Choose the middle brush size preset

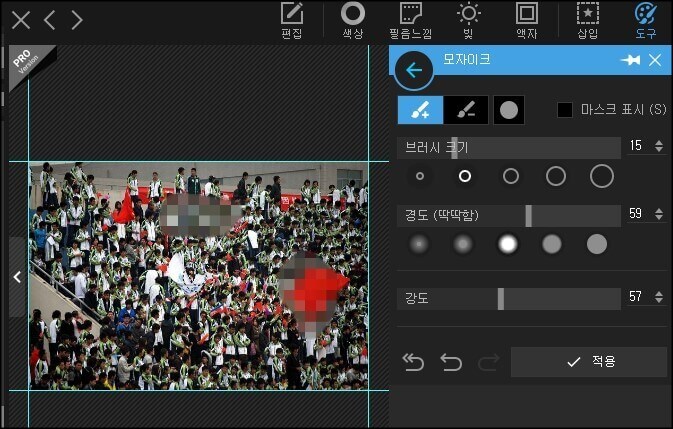tap(511, 176)
